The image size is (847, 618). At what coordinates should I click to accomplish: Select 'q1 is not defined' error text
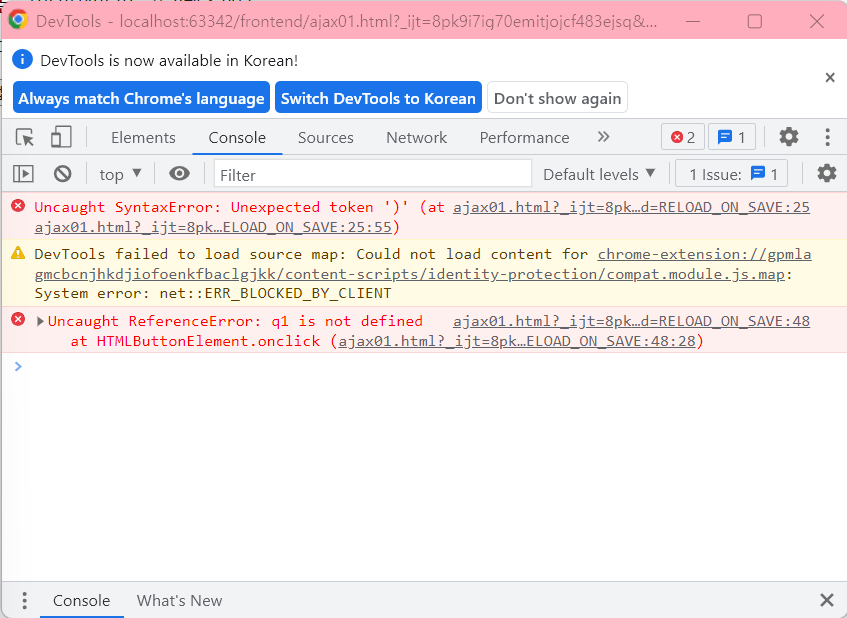point(347,321)
